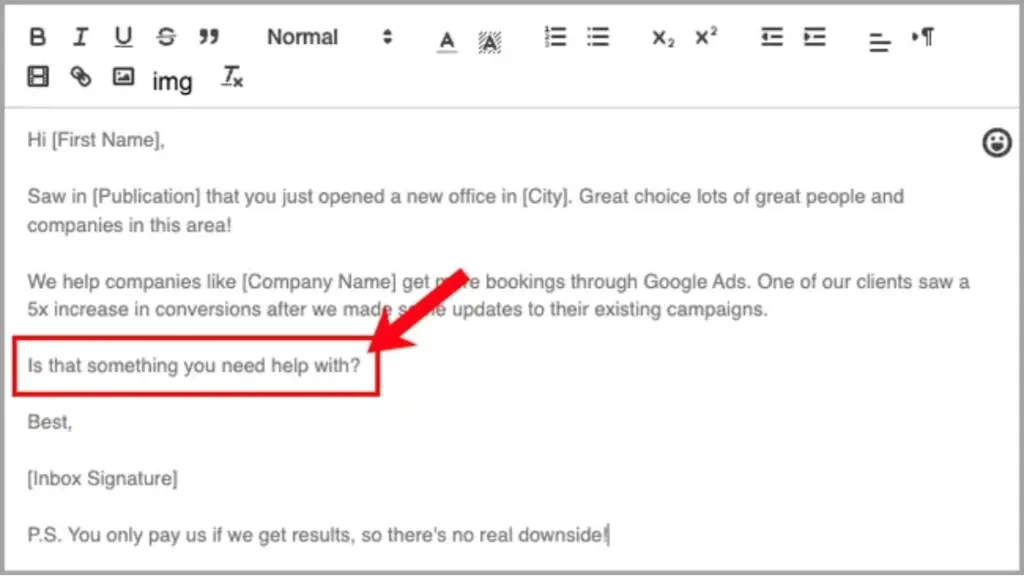Image resolution: width=1024 pixels, height=576 pixels.
Task: Click the 'Is that something you need help with?' line
Action: pyautogui.click(x=194, y=365)
